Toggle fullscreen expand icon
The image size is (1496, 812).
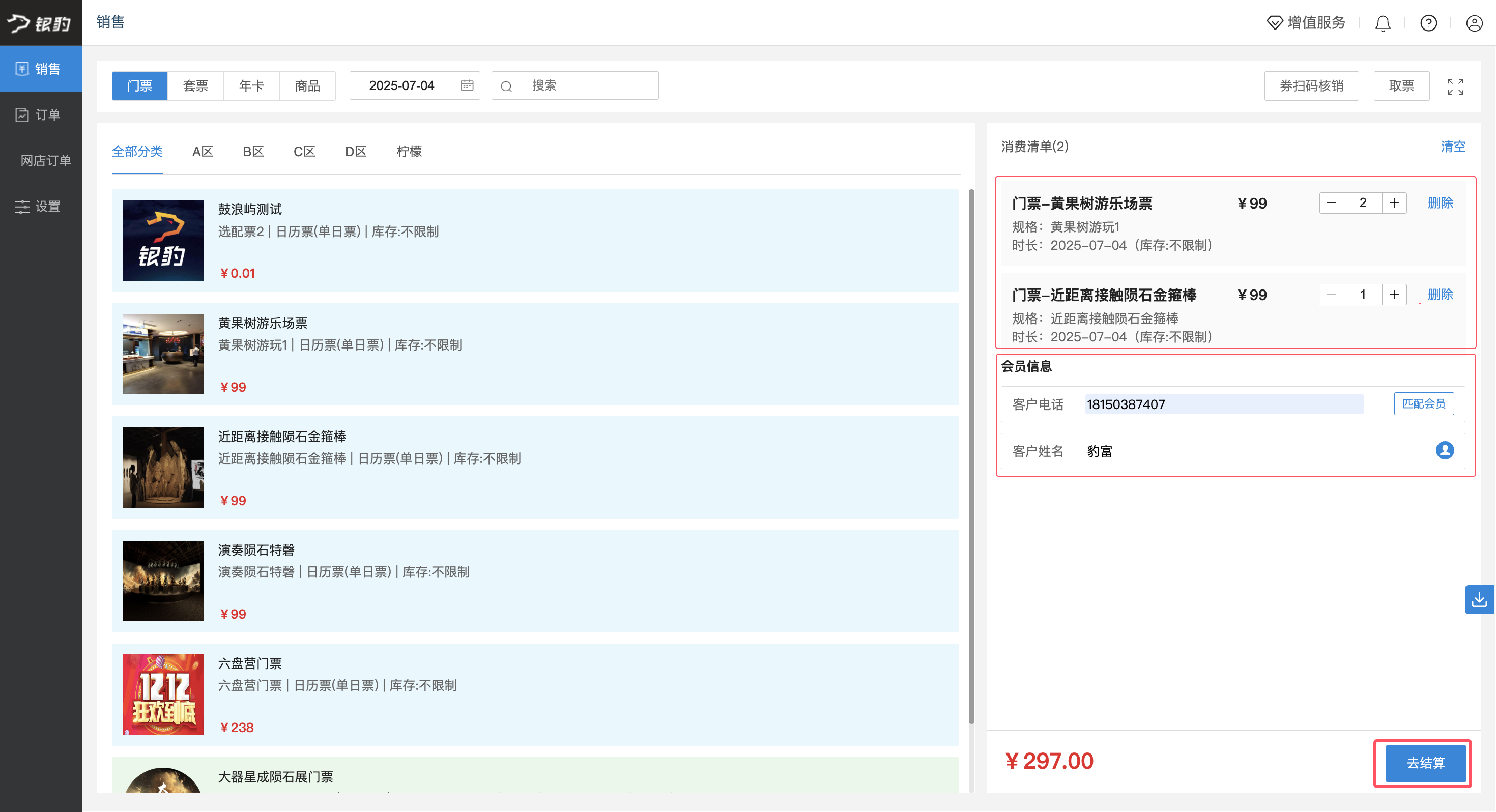click(x=1455, y=86)
